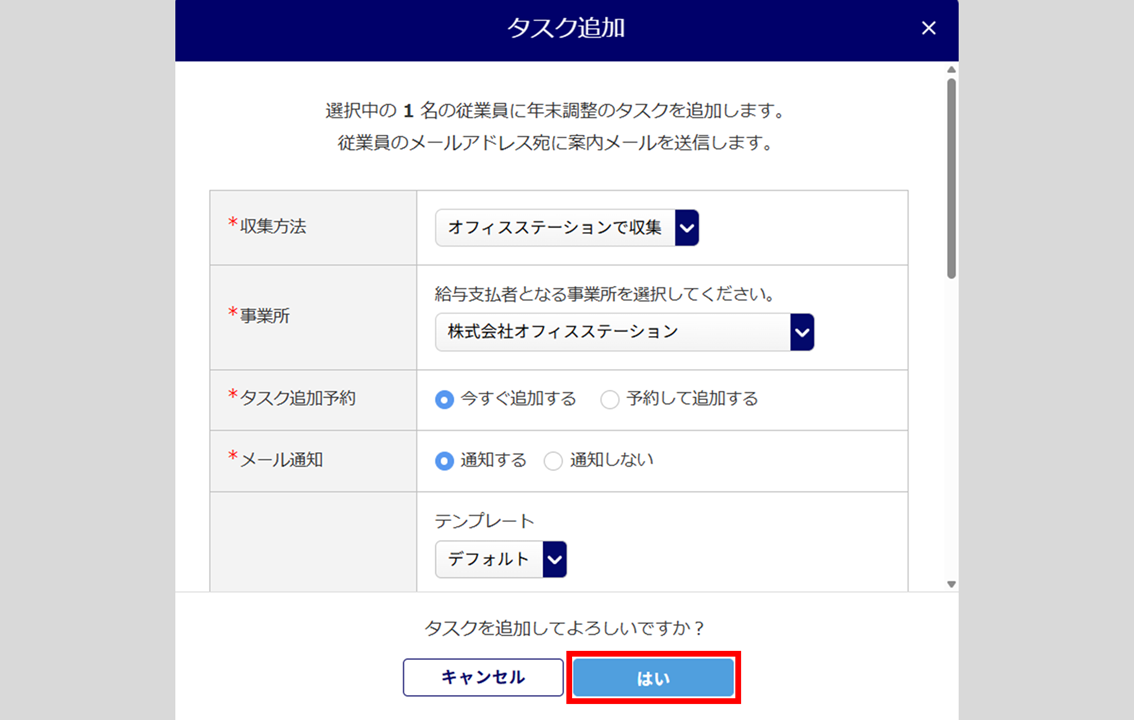This screenshot has height=720, width=1134.
Task: Click the empty scrollbar track below thumb
Action: click(x=951, y=430)
